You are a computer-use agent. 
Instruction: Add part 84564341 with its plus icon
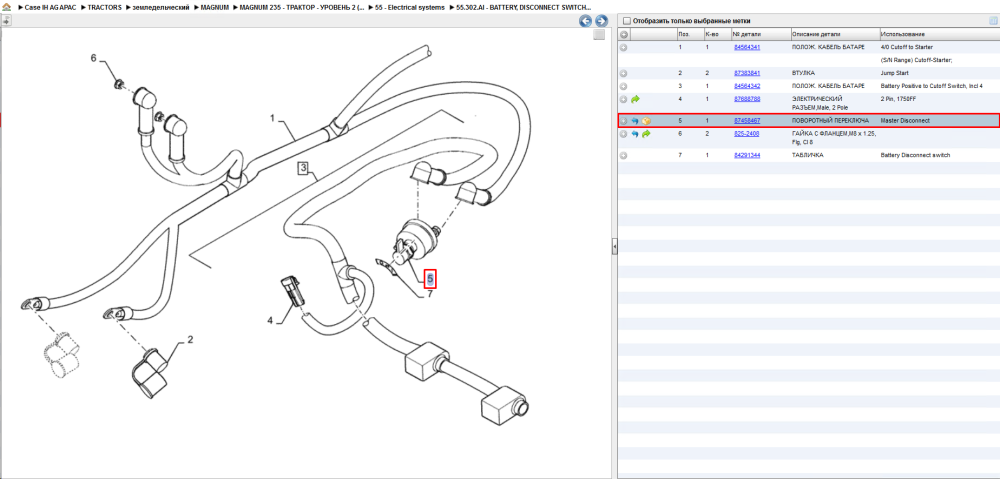coord(624,48)
